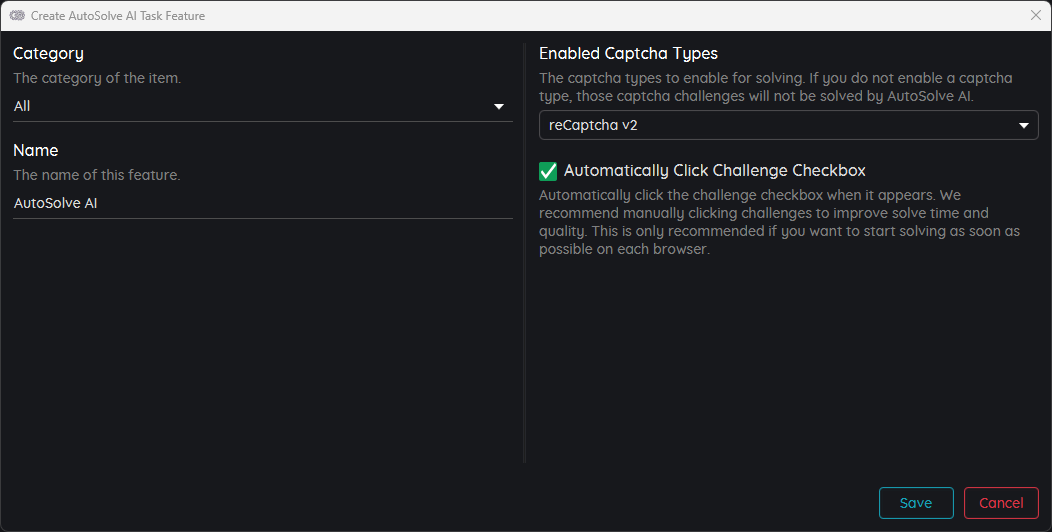The width and height of the screenshot is (1052, 532).
Task: Click the window title text in the title bar
Action: 118,15
